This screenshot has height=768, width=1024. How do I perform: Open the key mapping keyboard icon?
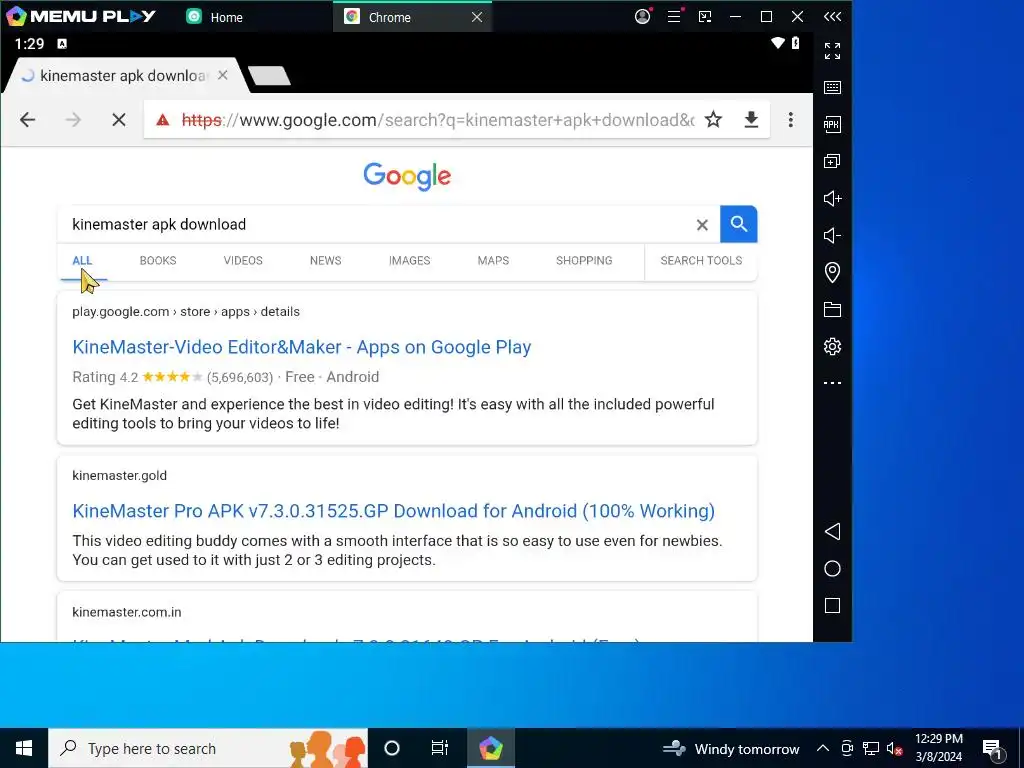[832, 88]
